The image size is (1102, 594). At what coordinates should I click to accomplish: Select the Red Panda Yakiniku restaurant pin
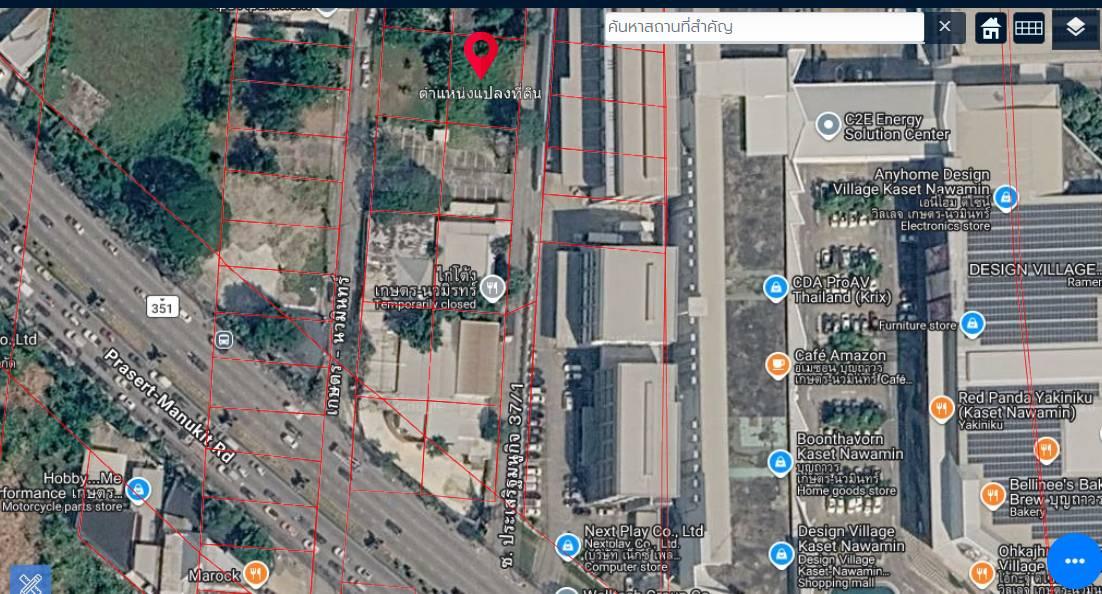(940, 407)
